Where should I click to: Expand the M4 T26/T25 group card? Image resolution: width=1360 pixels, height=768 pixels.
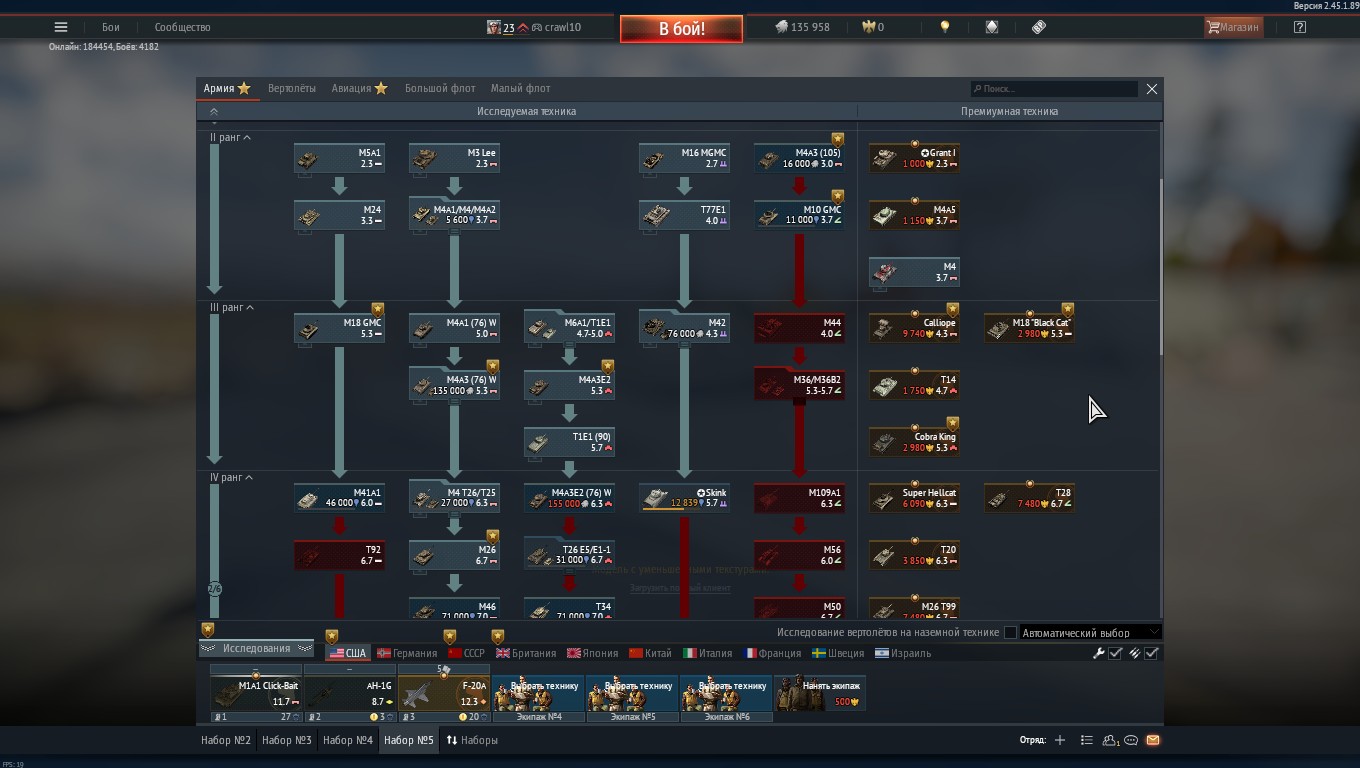[454, 497]
